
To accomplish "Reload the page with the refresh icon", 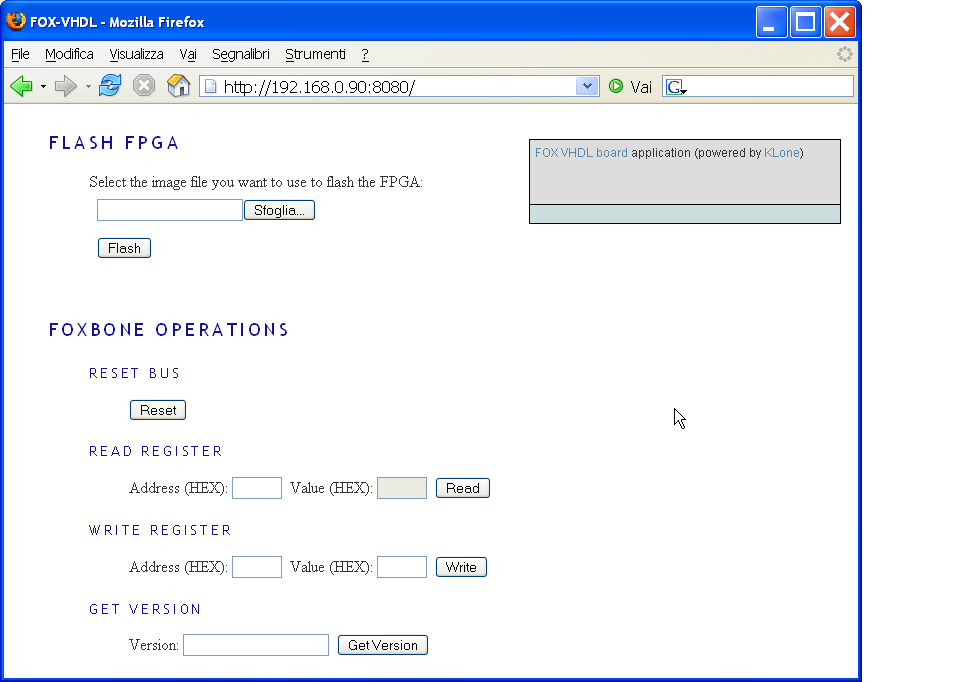I will point(110,86).
